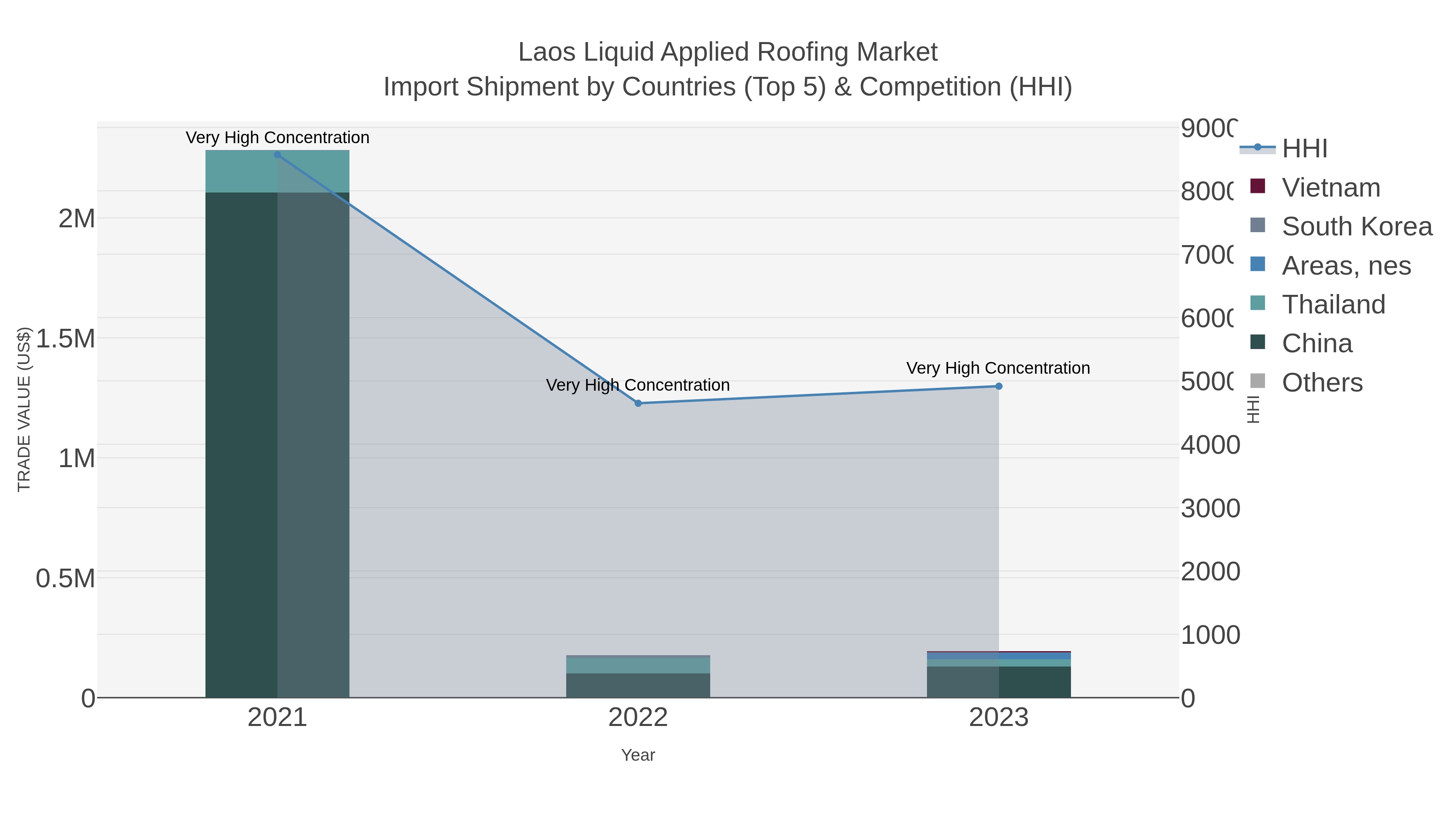Click the 2M y-axis tick label
The width and height of the screenshot is (1456, 819).
coord(77,219)
